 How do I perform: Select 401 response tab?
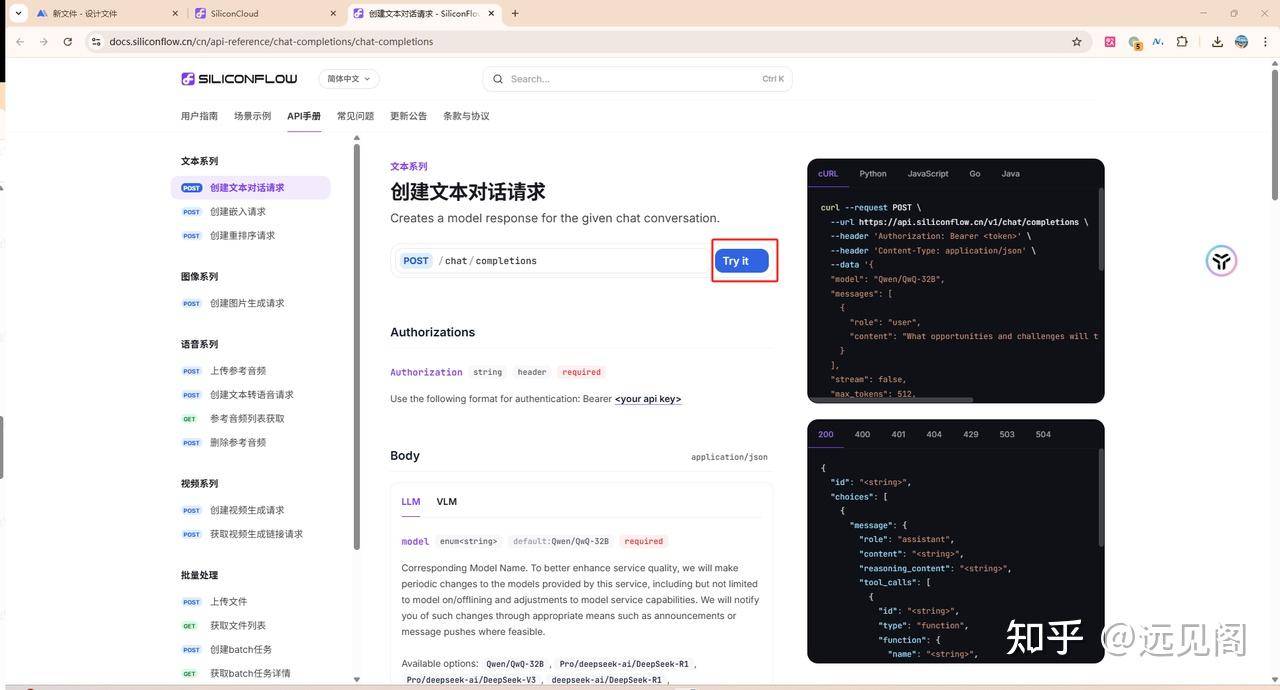pyautogui.click(x=898, y=435)
